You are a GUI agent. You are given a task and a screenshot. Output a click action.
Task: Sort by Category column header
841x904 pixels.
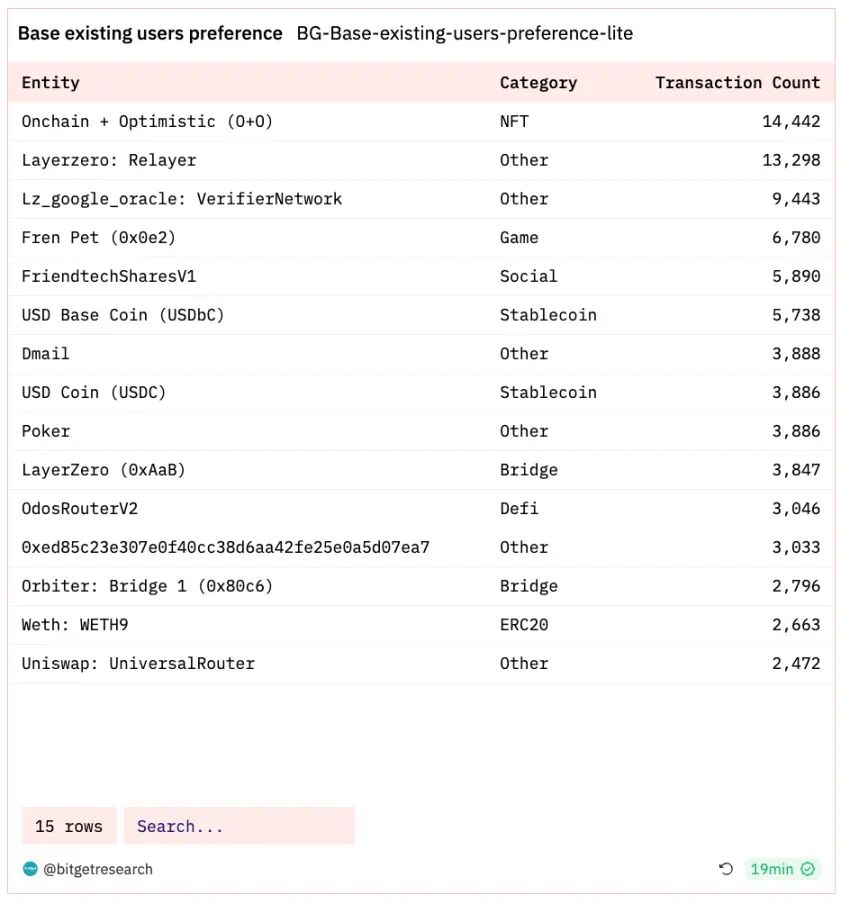538,83
